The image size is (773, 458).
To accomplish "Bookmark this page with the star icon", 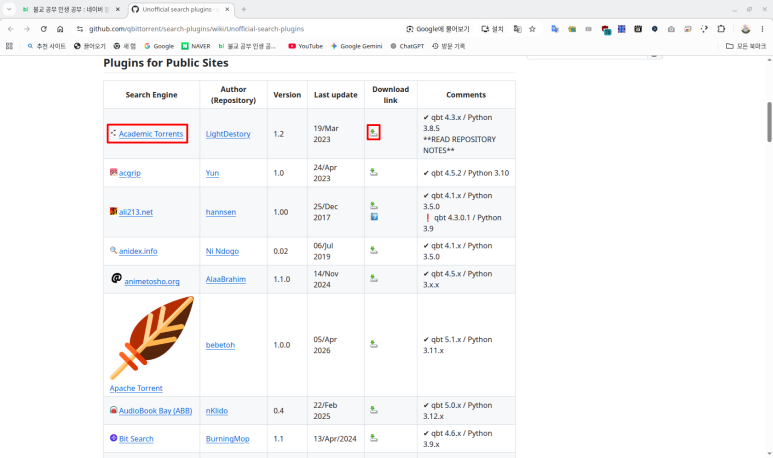I will [532, 29].
